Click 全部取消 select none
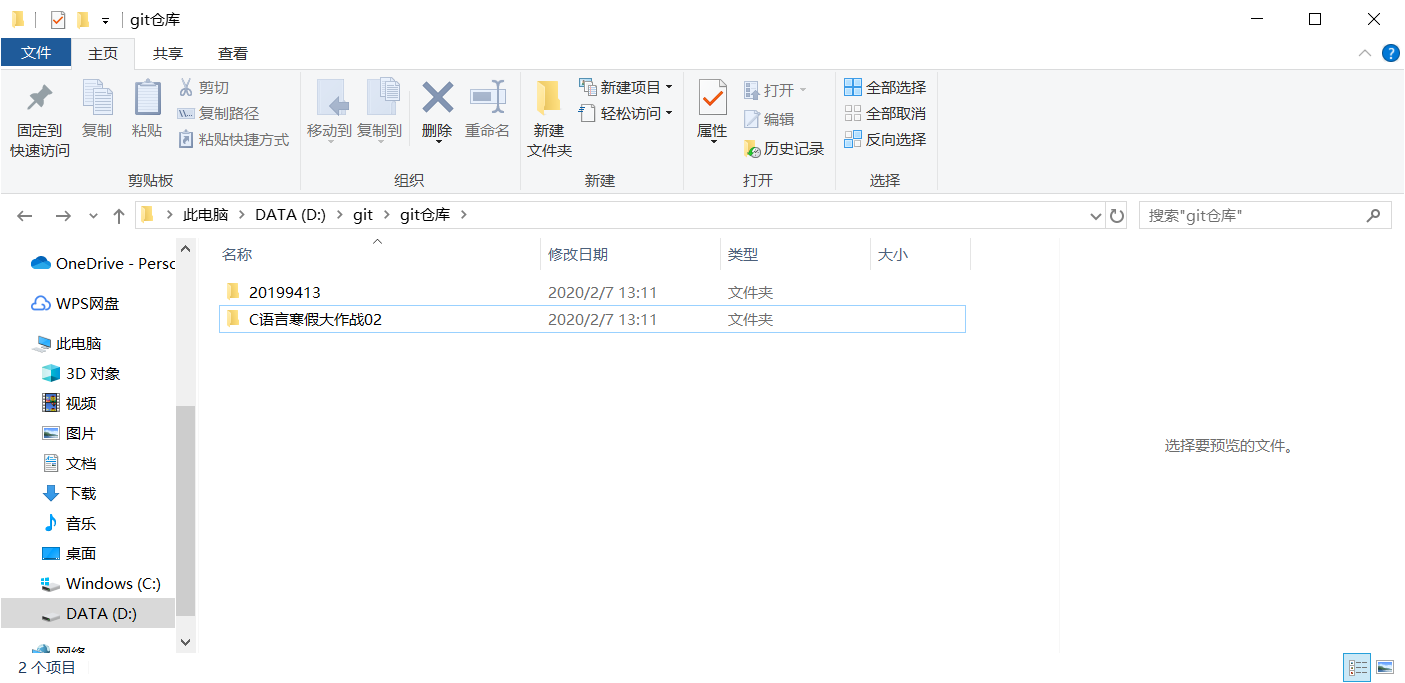The width and height of the screenshot is (1405, 683). pos(885,114)
